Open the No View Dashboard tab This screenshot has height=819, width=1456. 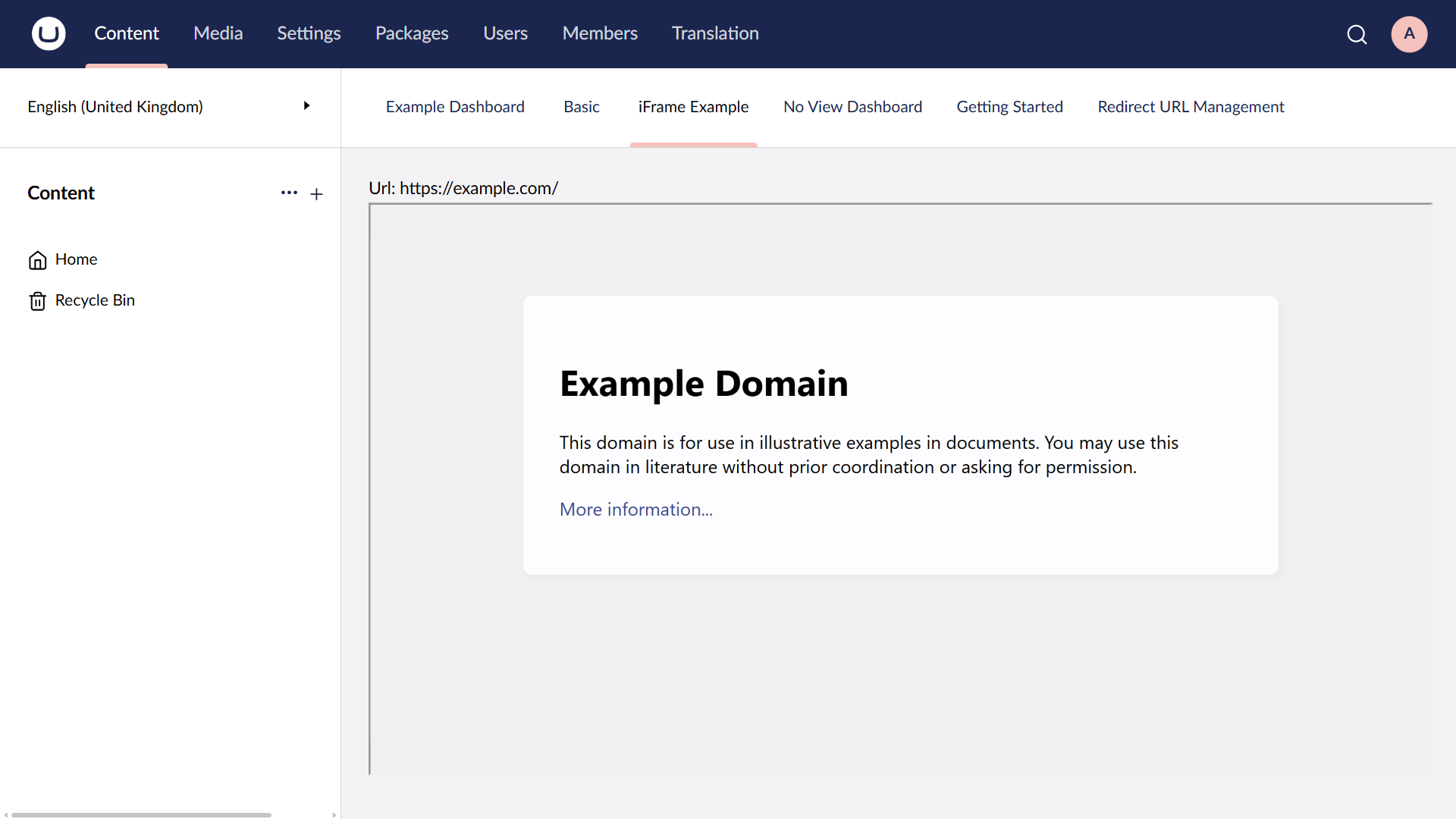[x=852, y=107]
